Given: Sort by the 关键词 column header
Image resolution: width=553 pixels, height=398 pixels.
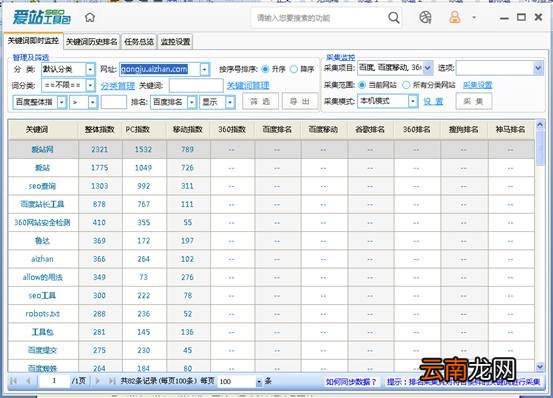Looking at the screenshot, I should pos(37,129).
